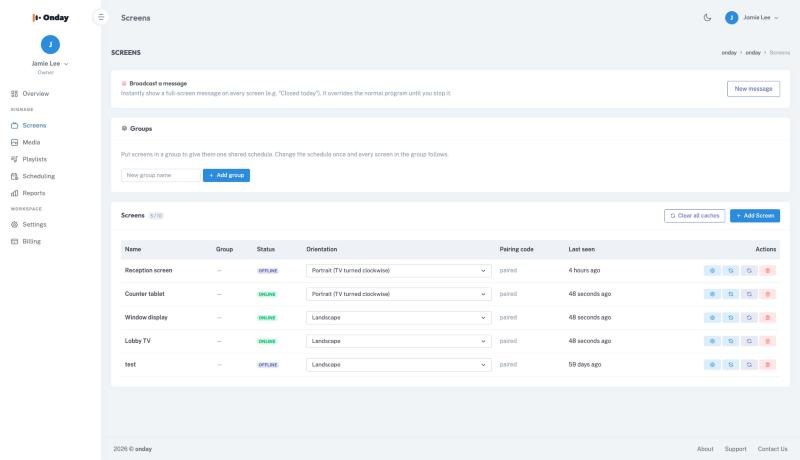Open test screen orientation dropdown
The height and width of the screenshot is (460, 800).
[x=398, y=365]
